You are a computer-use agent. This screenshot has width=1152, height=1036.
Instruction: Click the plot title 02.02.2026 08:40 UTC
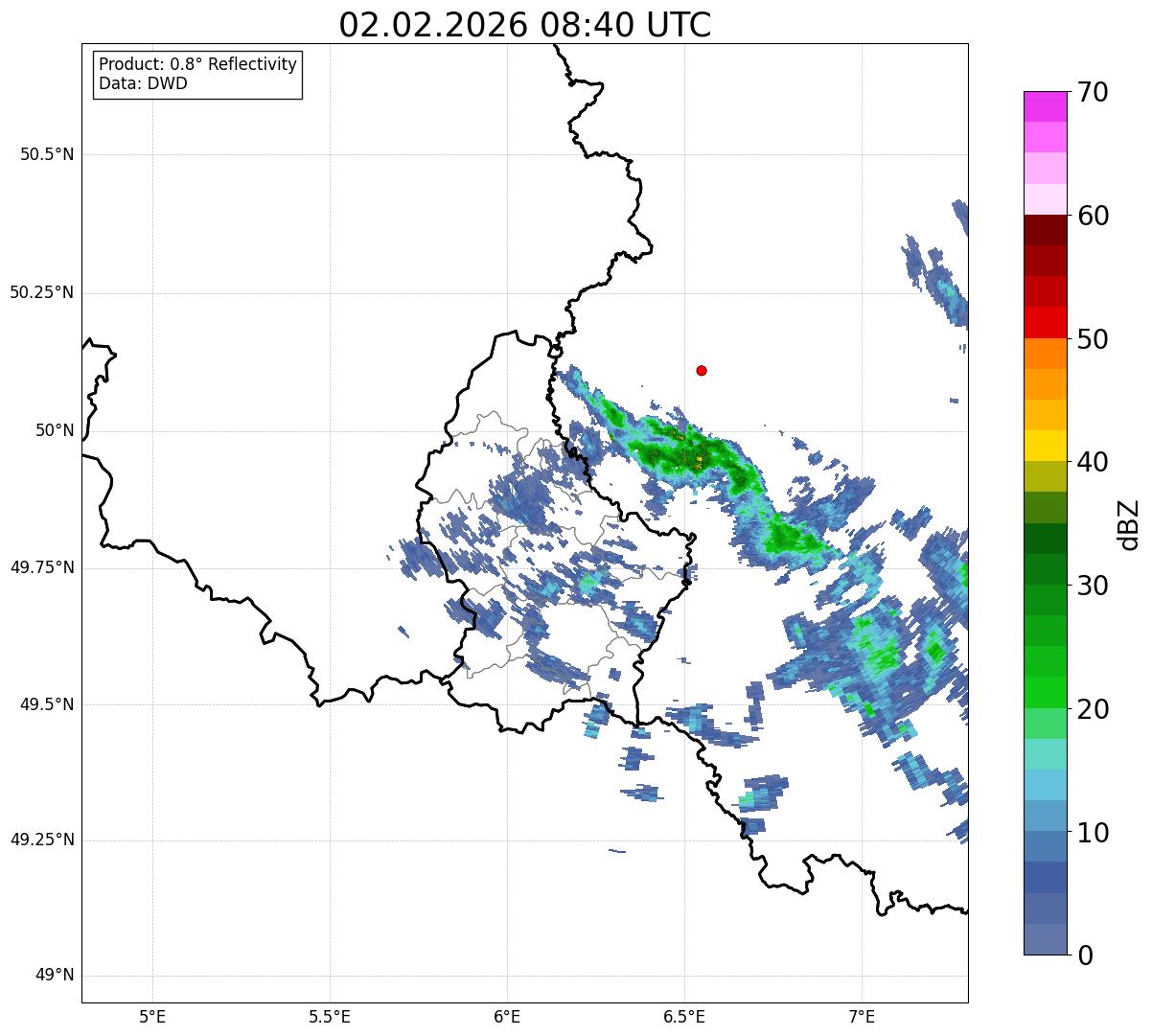click(x=525, y=24)
